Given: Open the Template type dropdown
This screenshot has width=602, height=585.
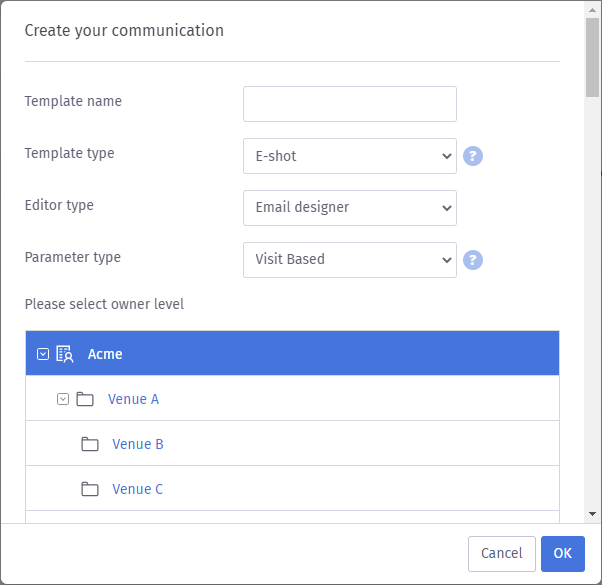Looking at the screenshot, I should pos(349,156).
